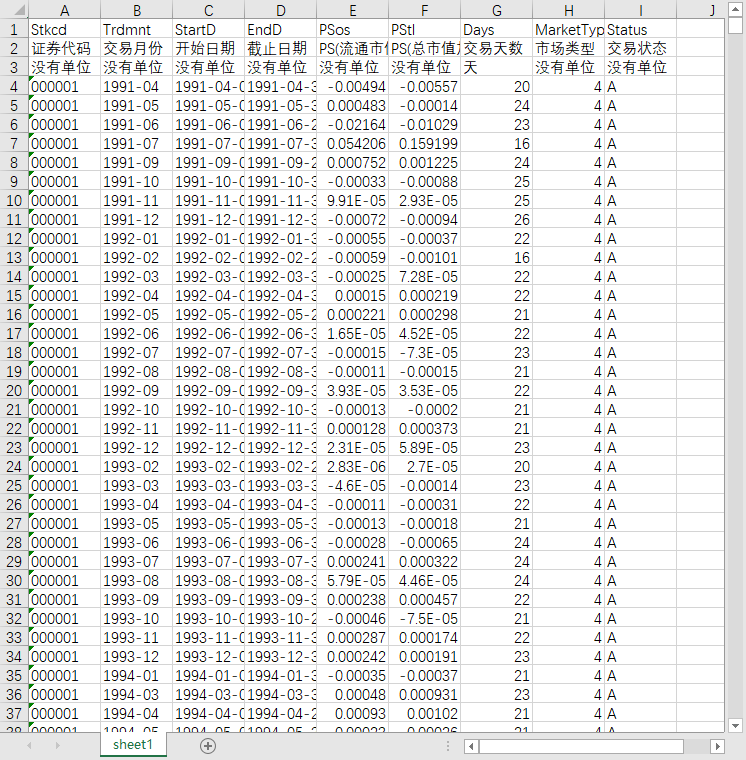The width and height of the screenshot is (746, 760).
Task: Select column A header
Action: point(64,10)
